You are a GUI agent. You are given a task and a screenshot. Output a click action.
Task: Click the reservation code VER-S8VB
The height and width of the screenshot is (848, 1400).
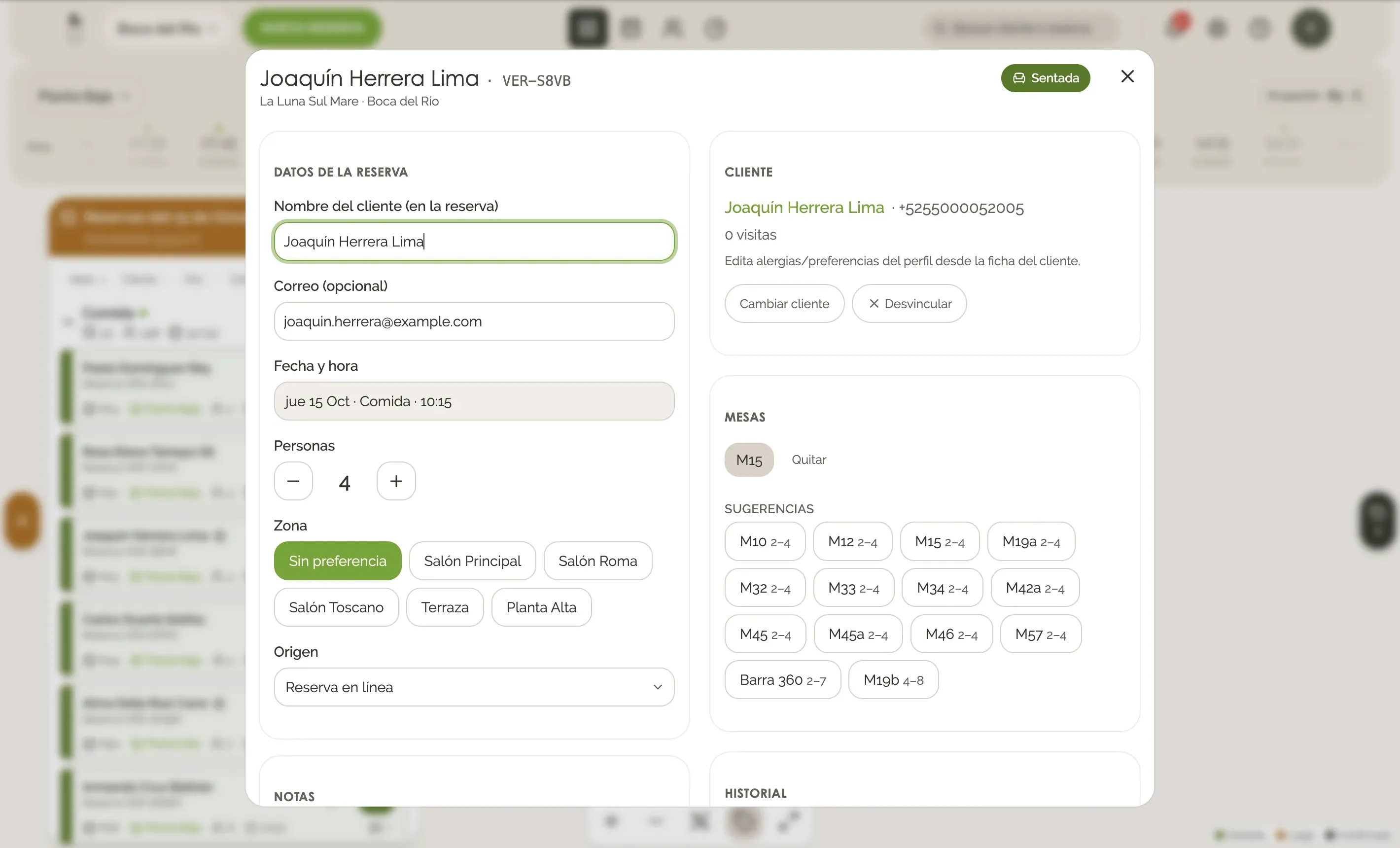tap(536, 80)
